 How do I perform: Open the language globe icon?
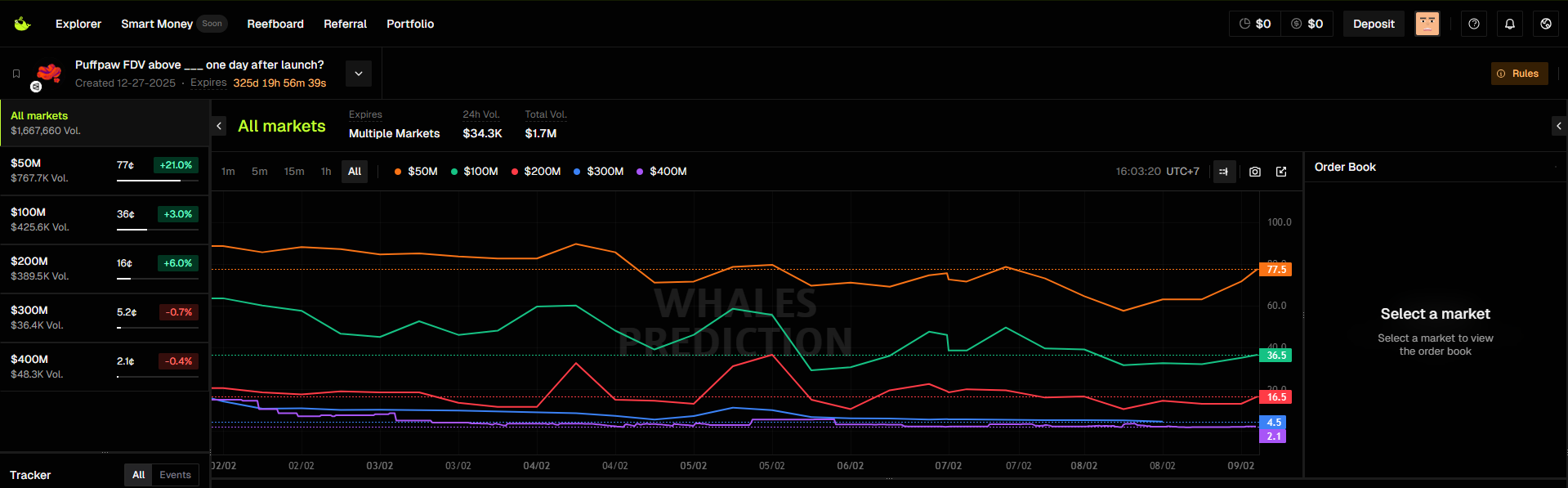pos(1546,24)
